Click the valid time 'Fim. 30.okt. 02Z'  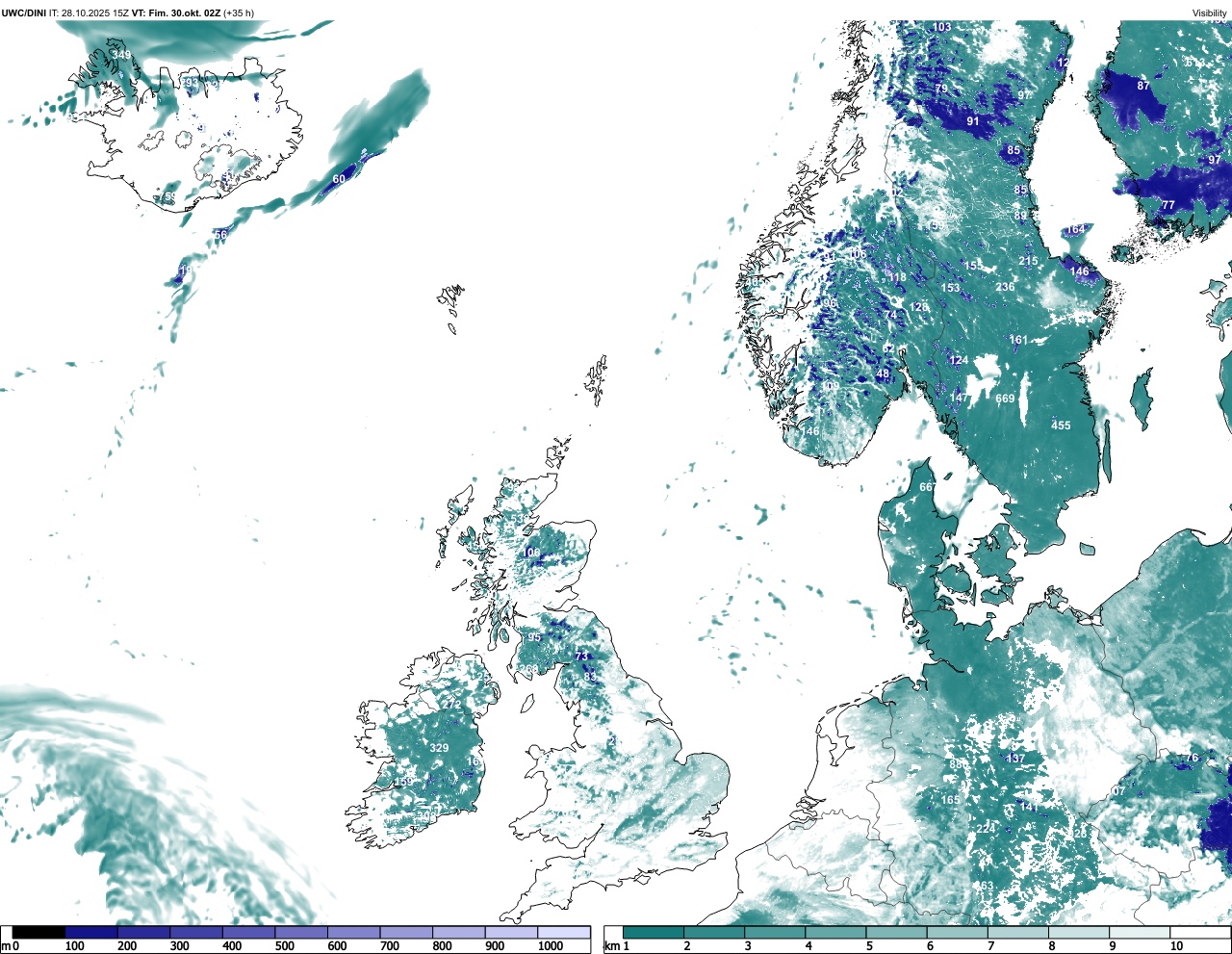pos(183,13)
